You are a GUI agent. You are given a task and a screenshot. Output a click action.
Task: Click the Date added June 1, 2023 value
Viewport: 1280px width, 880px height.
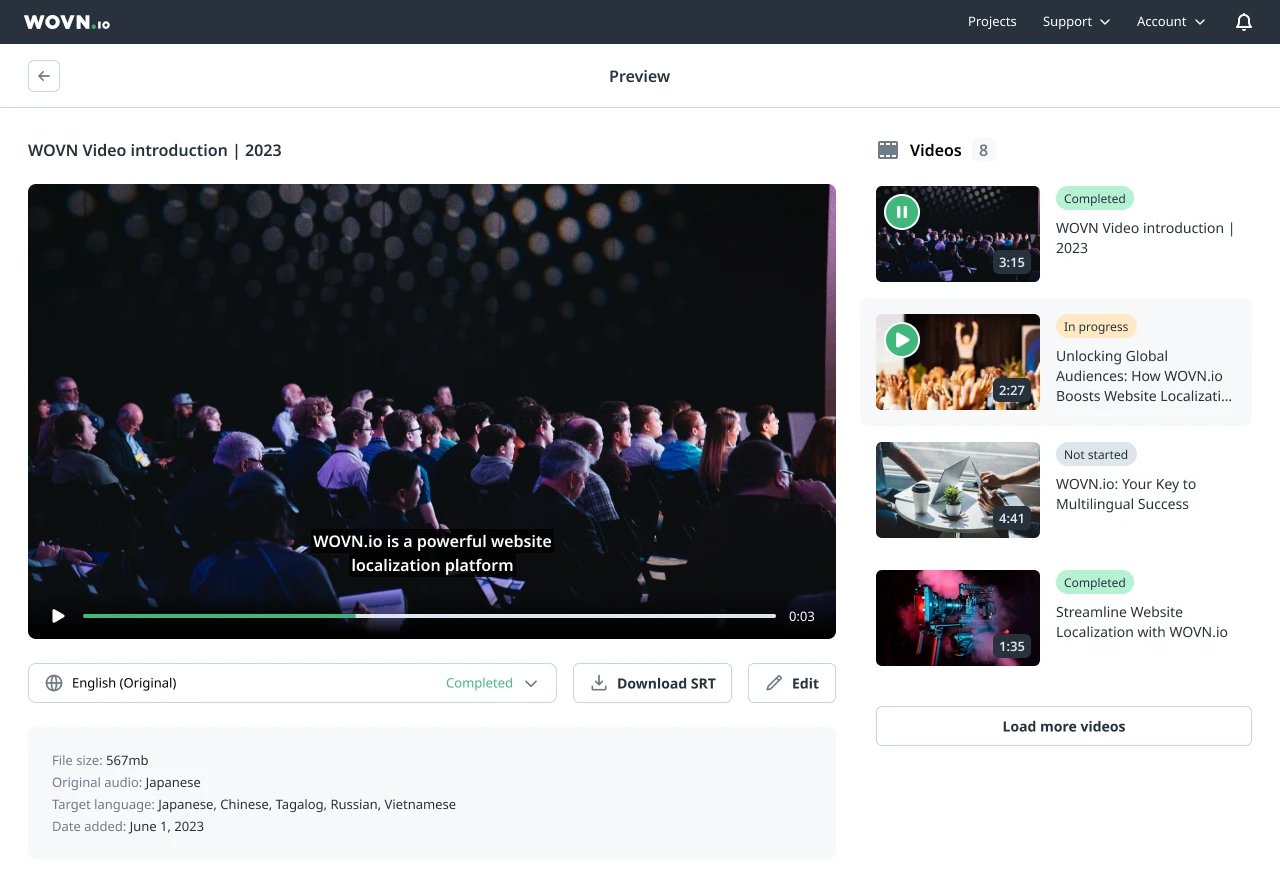point(166,826)
